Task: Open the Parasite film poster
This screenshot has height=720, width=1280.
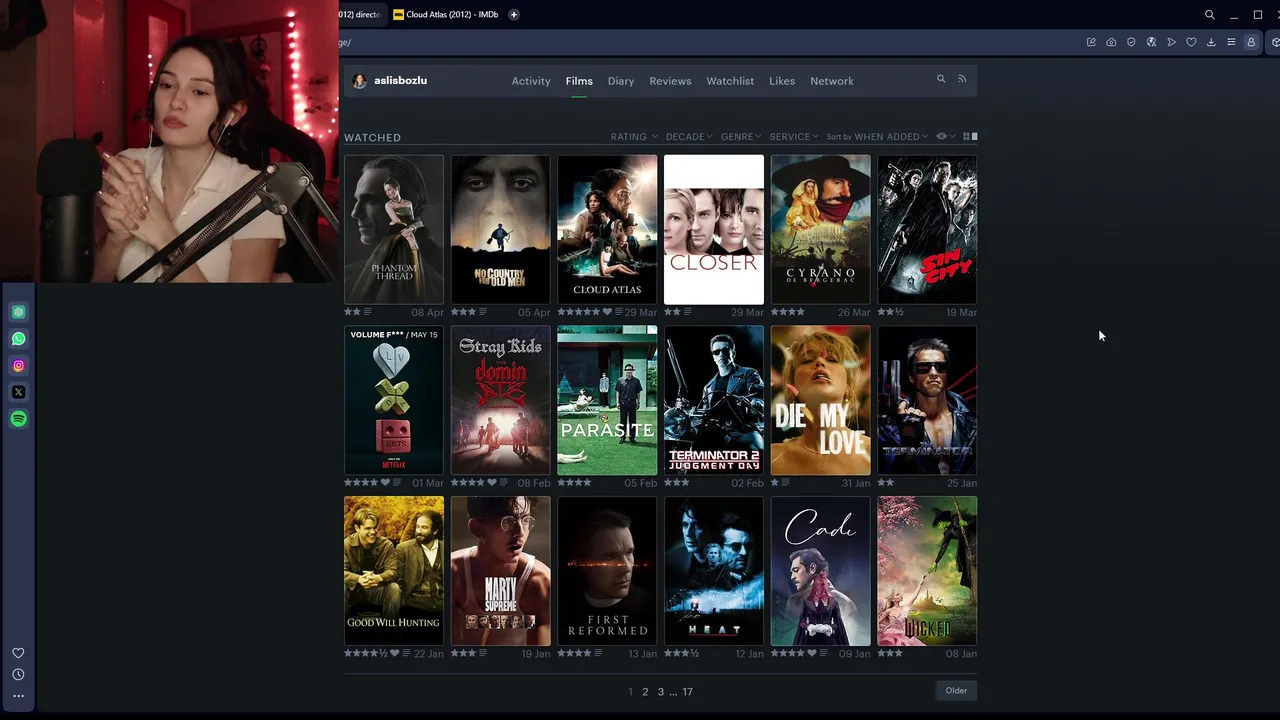Action: [607, 400]
